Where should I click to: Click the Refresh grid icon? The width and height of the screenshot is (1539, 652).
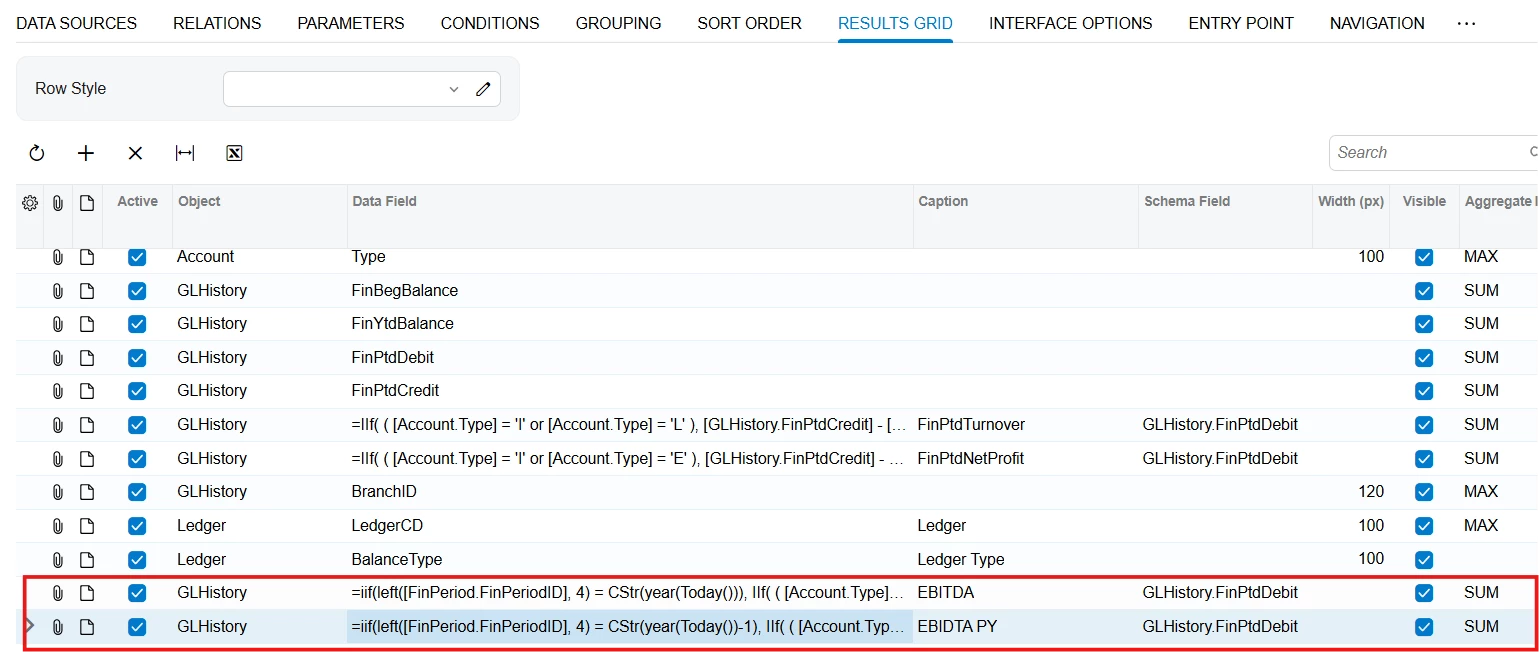click(x=37, y=153)
